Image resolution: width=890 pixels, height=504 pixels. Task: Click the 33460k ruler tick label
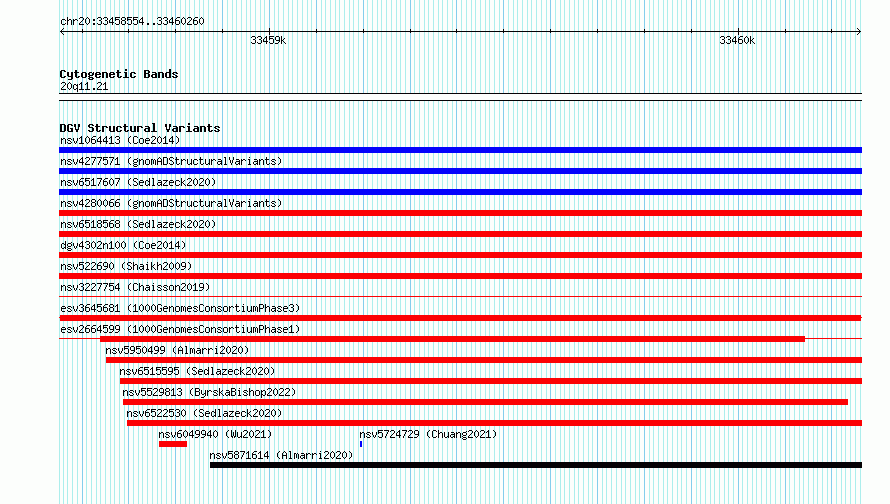coord(737,40)
